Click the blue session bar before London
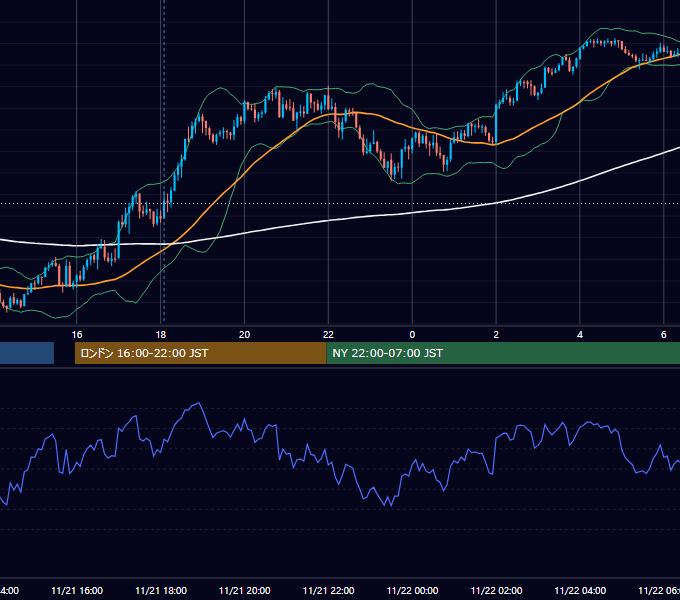 pos(27,353)
